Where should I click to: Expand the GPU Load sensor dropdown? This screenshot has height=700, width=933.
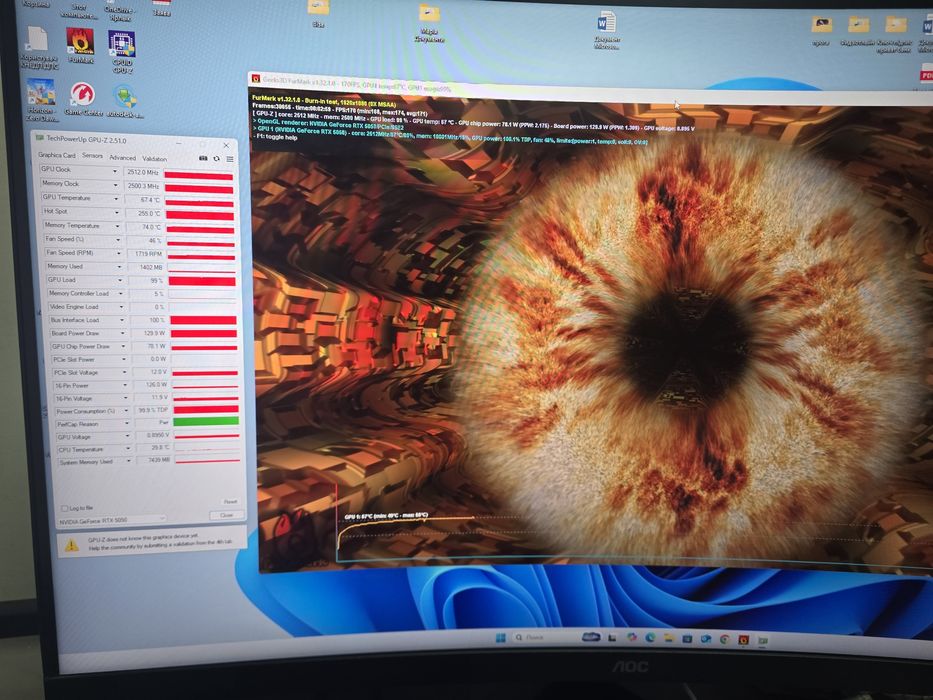[x=120, y=280]
